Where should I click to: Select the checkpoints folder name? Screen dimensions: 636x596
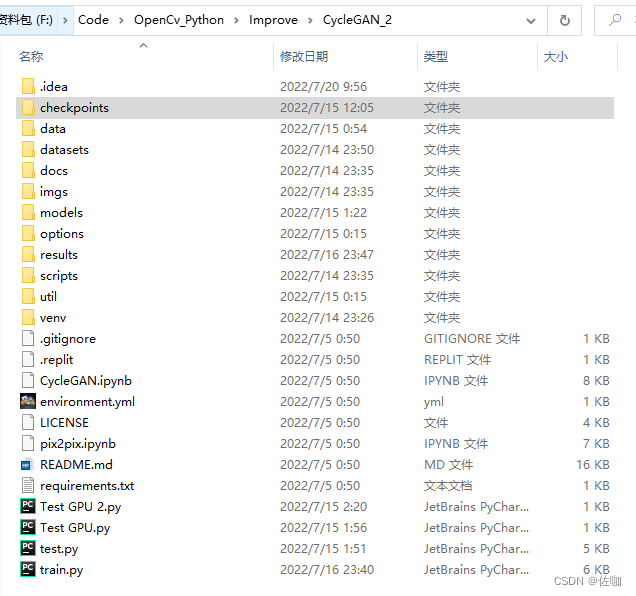[x=74, y=108]
